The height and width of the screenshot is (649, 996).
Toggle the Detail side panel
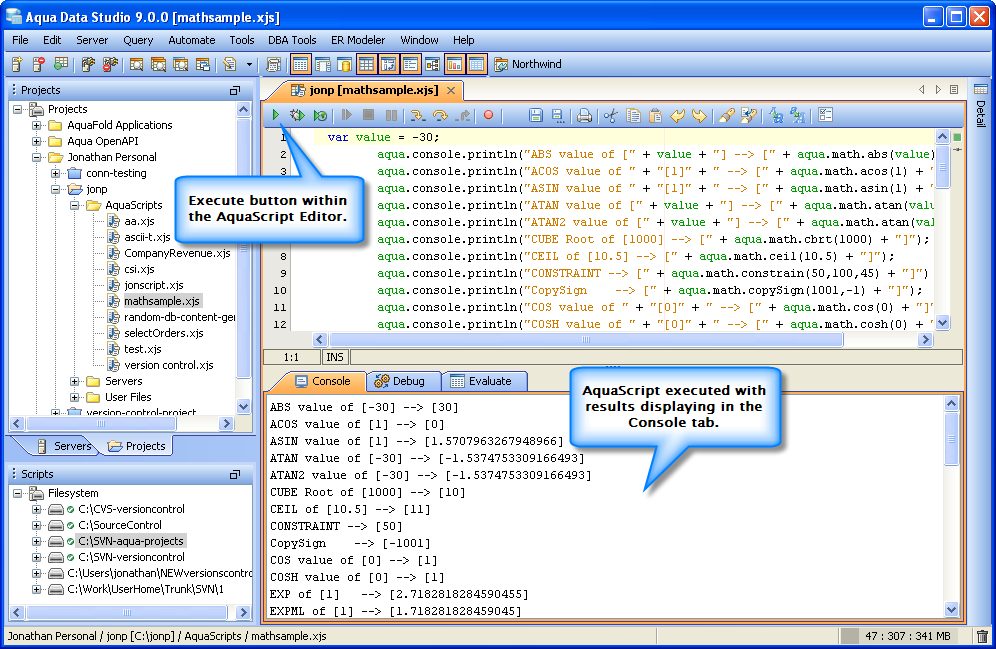980,113
